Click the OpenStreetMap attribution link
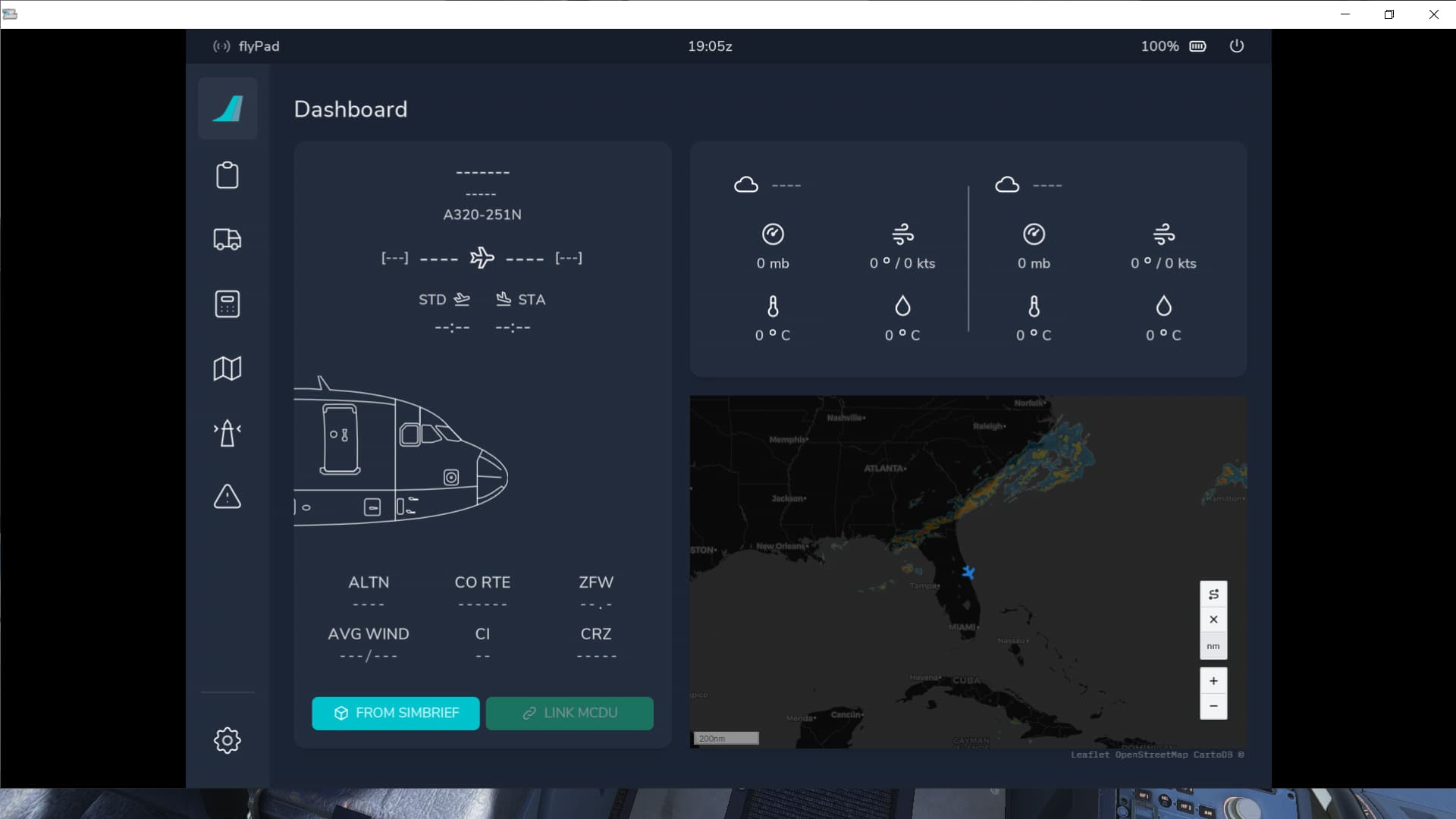The height and width of the screenshot is (819, 1456). (1151, 755)
